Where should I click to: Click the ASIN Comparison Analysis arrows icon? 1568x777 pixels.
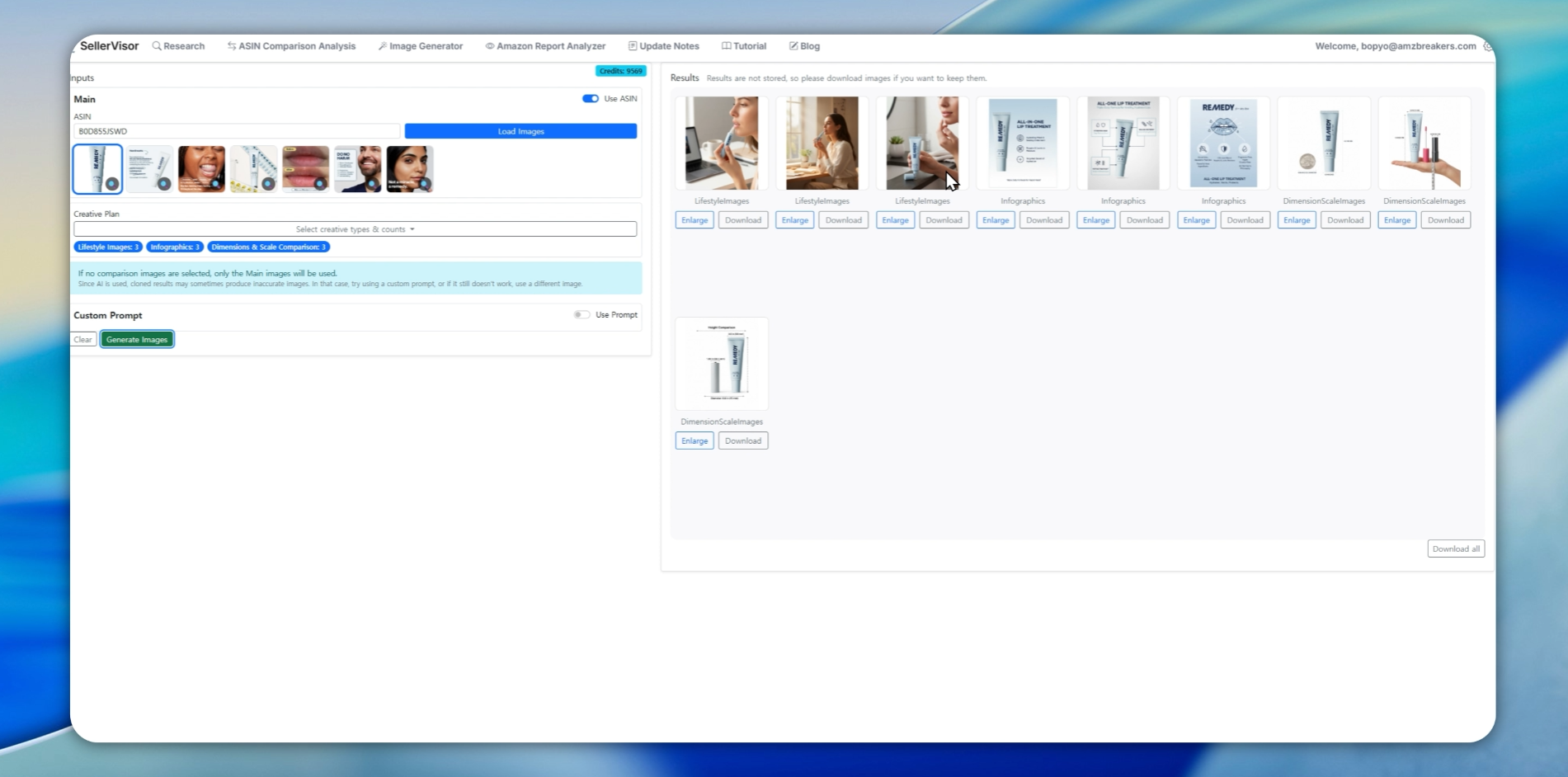coord(232,46)
